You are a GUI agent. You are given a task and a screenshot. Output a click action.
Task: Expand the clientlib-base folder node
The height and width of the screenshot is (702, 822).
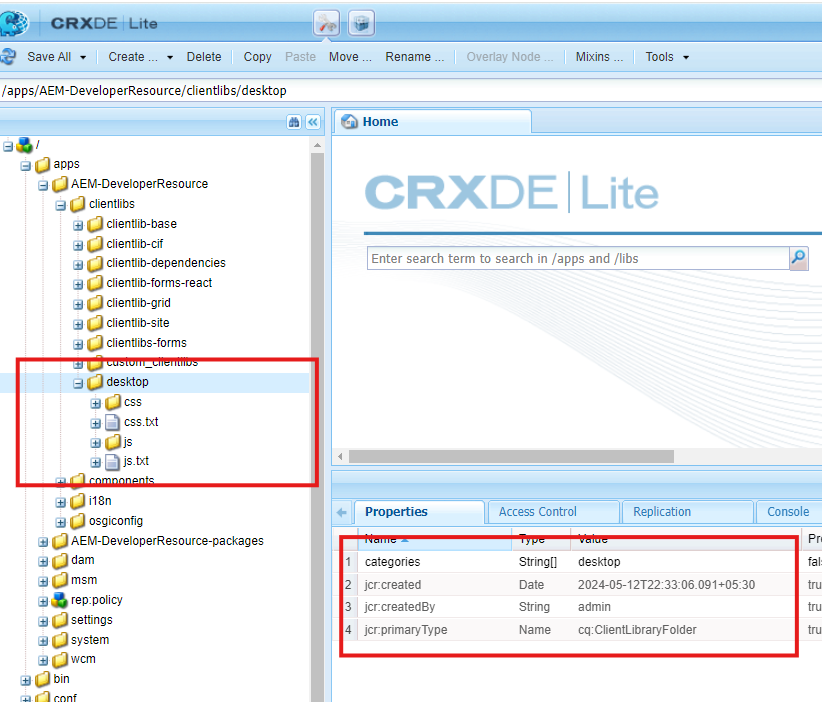78,224
